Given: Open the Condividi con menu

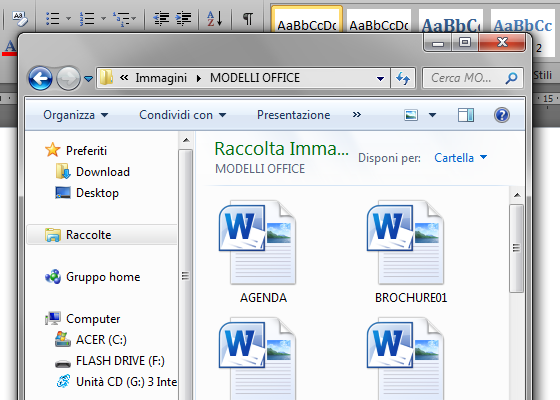Looking at the screenshot, I should tap(182, 115).
